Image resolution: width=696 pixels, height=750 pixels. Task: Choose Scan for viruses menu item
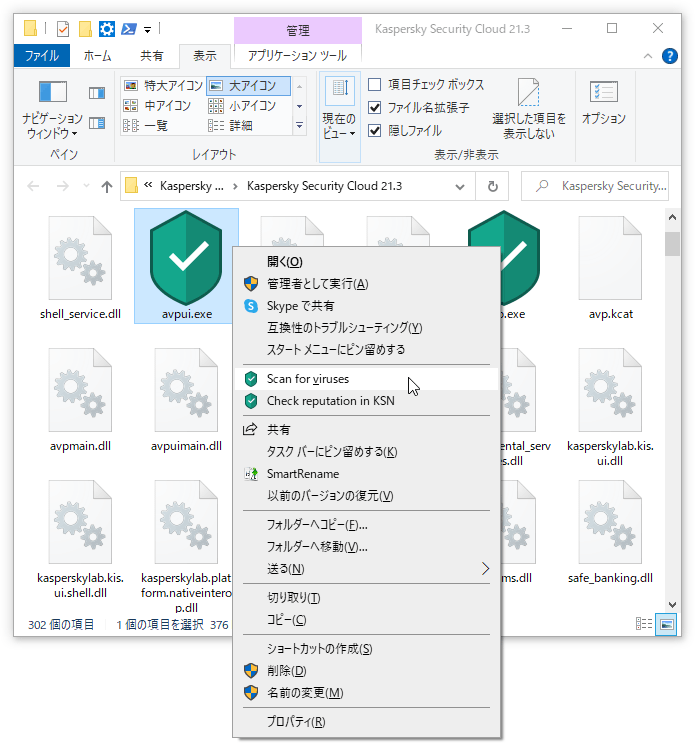coord(366,379)
